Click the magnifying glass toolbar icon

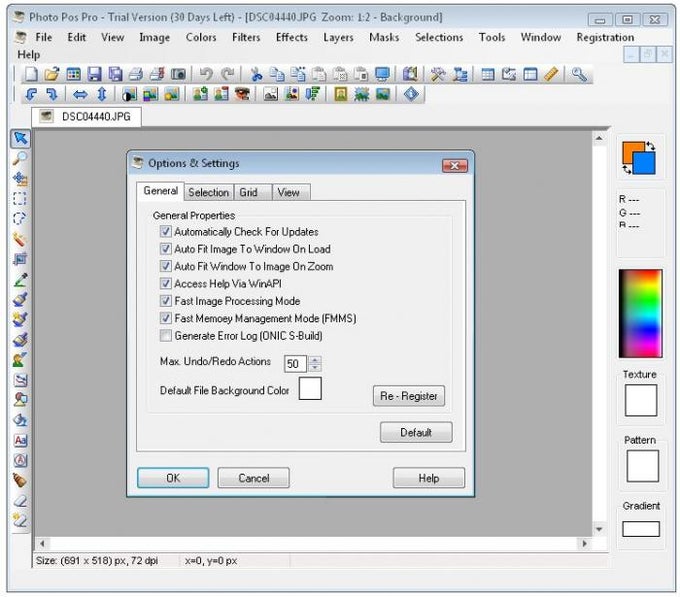click(x=579, y=75)
